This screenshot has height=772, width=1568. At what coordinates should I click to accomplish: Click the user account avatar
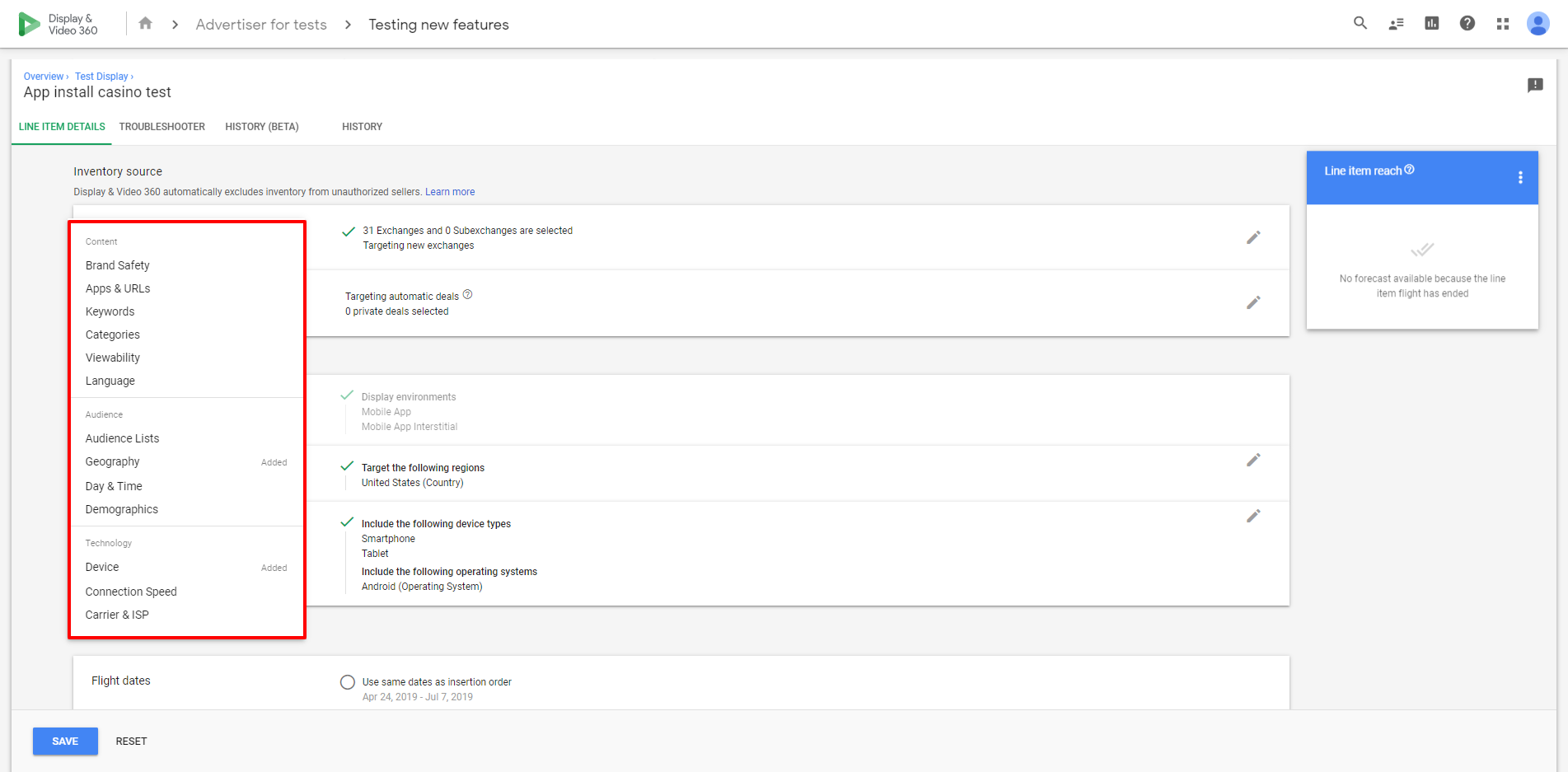[x=1538, y=23]
